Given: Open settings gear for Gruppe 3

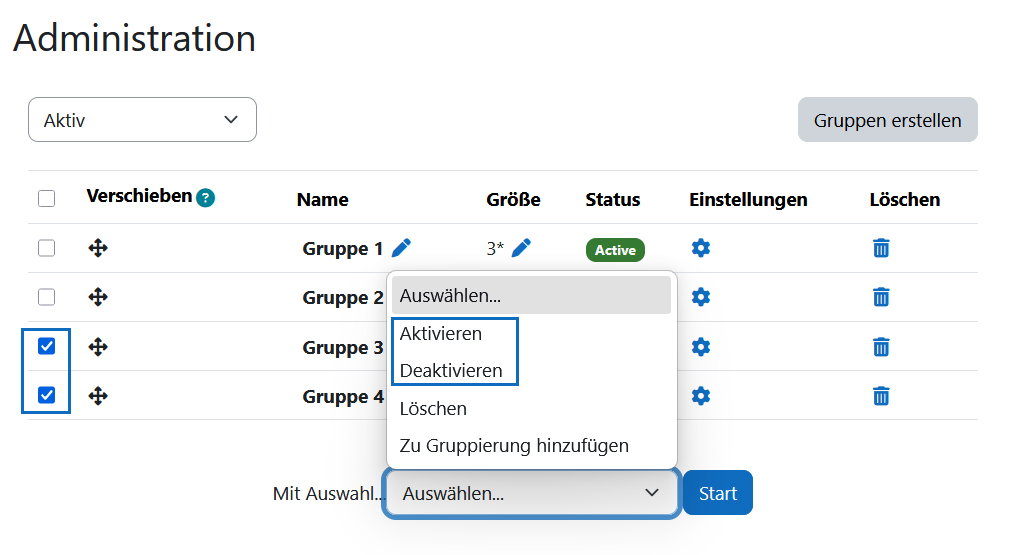Looking at the screenshot, I should tap(701, 346).
